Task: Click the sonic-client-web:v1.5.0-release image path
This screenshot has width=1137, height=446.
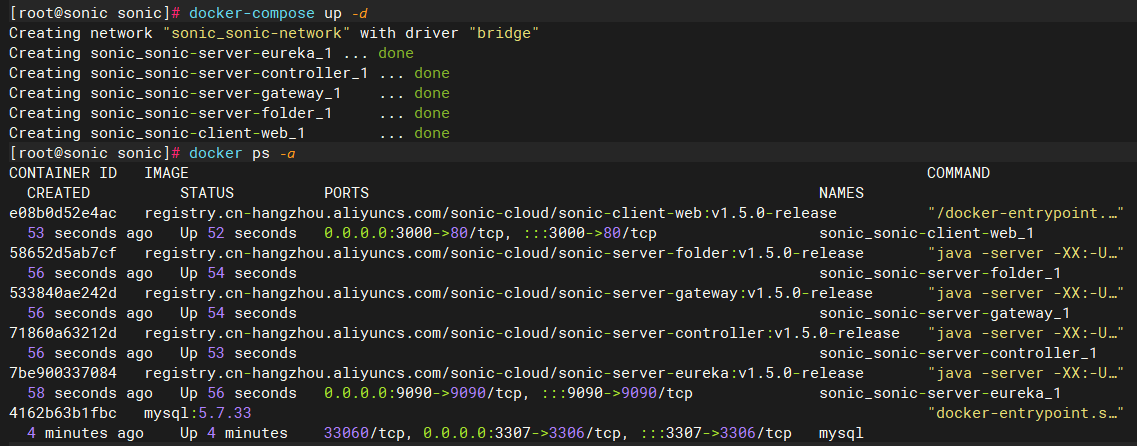Action: (491, 213)
